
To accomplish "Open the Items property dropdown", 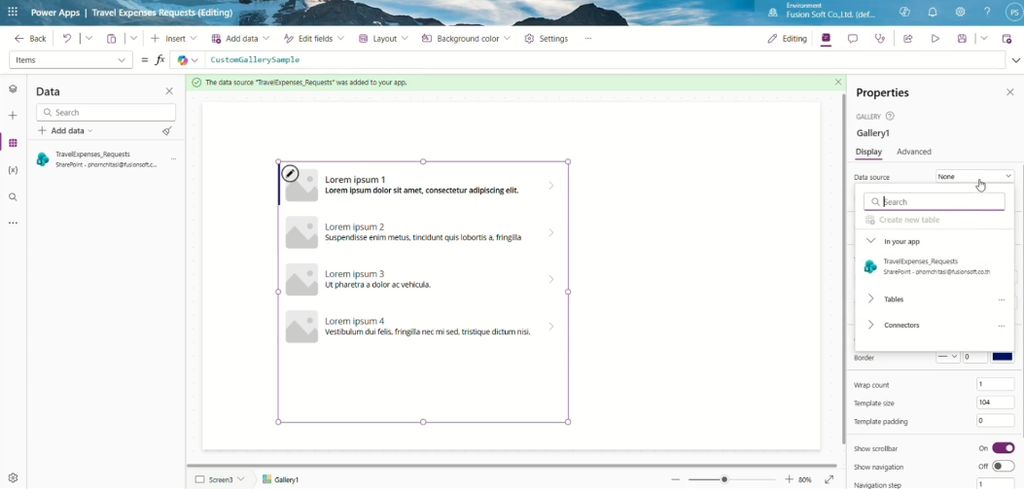I will [x=69, y=60].
